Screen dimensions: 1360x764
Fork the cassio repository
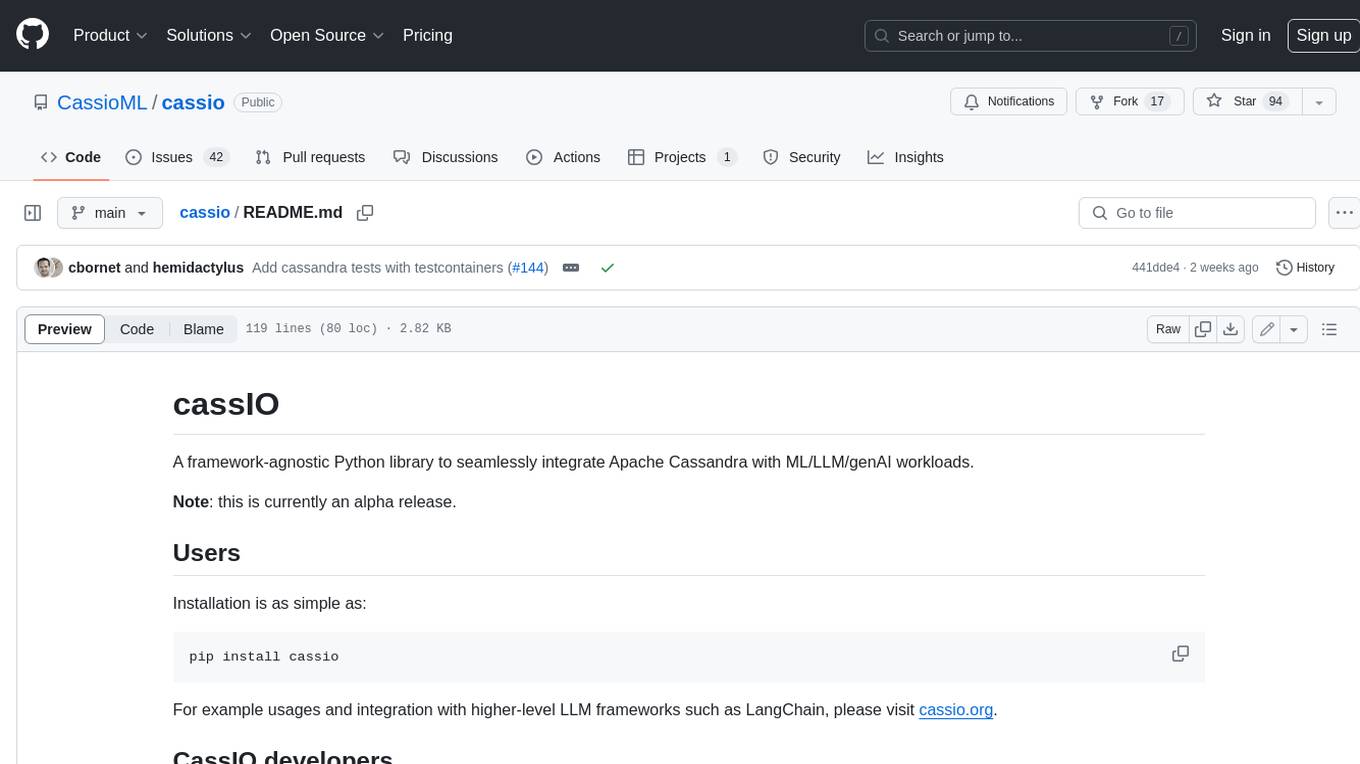[1129, 102]
